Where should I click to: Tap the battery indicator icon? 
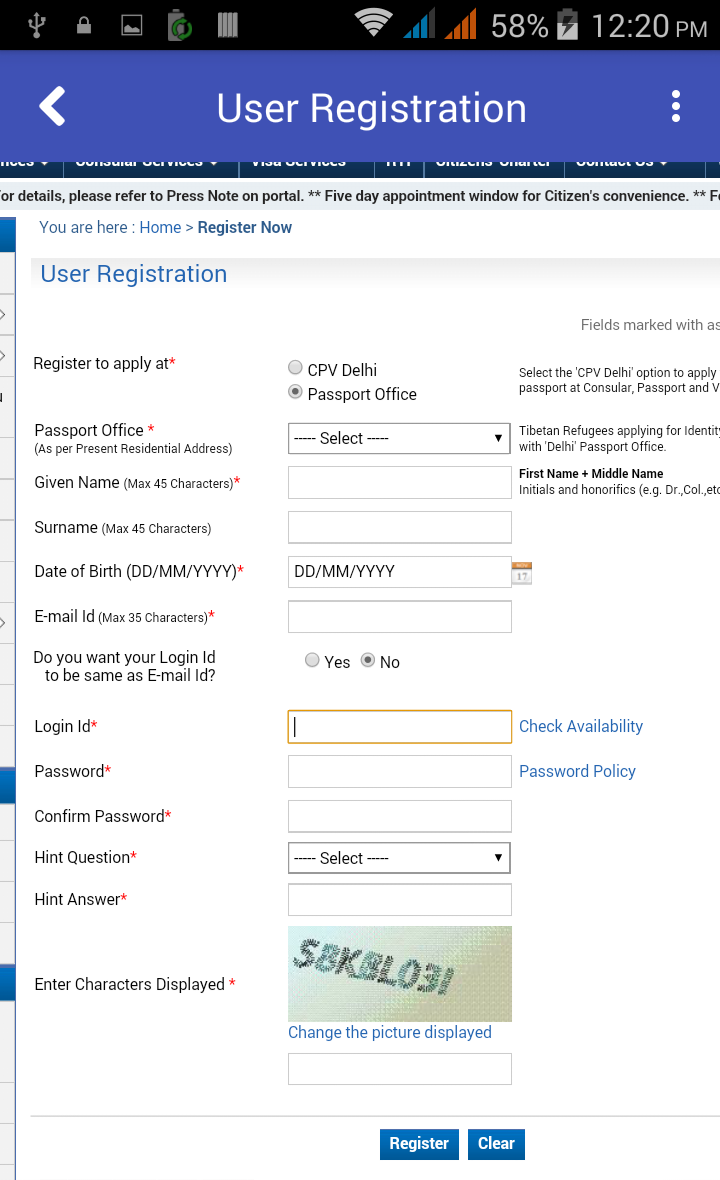(567, 25)
